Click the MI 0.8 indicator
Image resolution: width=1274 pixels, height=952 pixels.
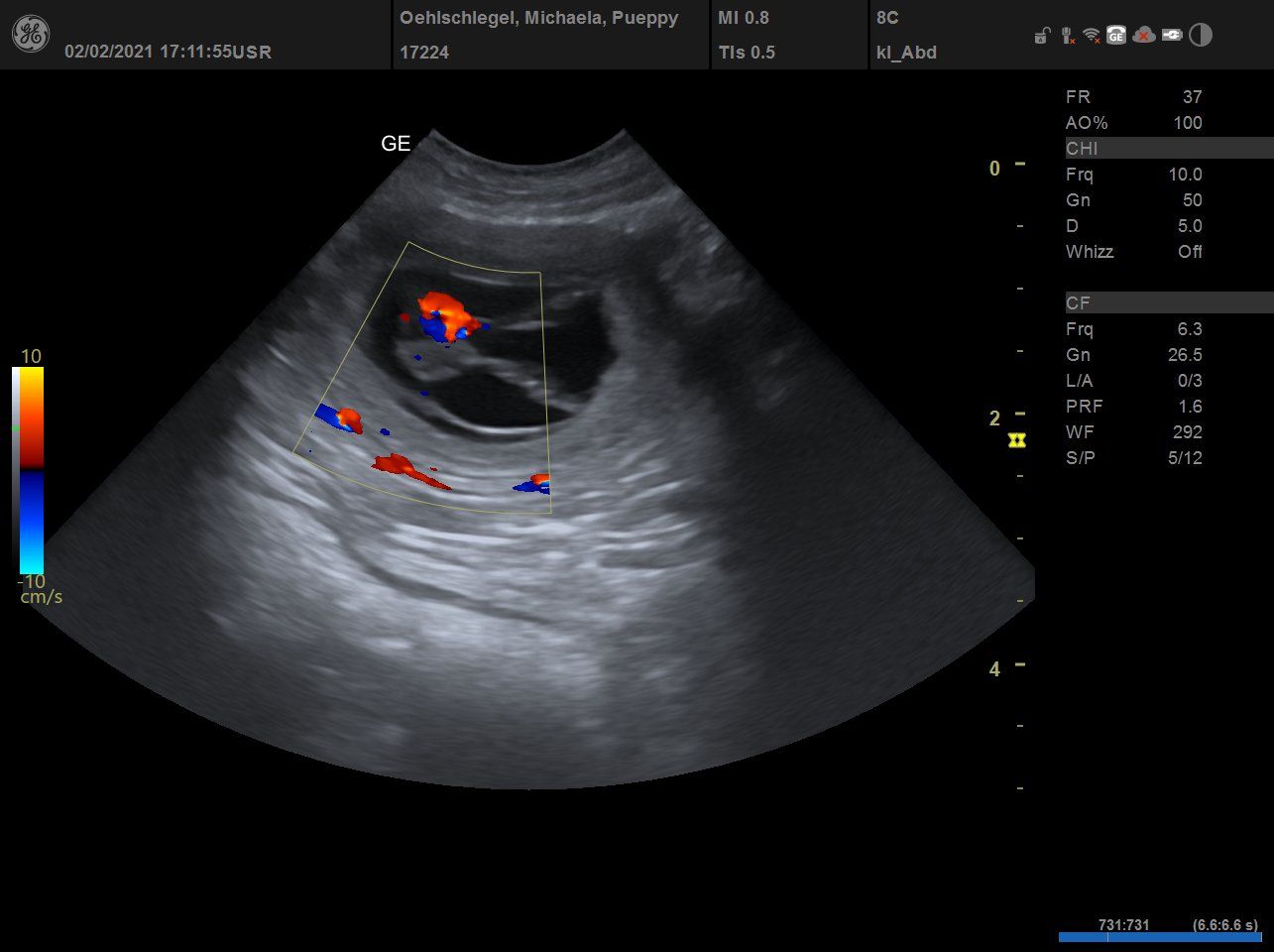click(744, 18)
